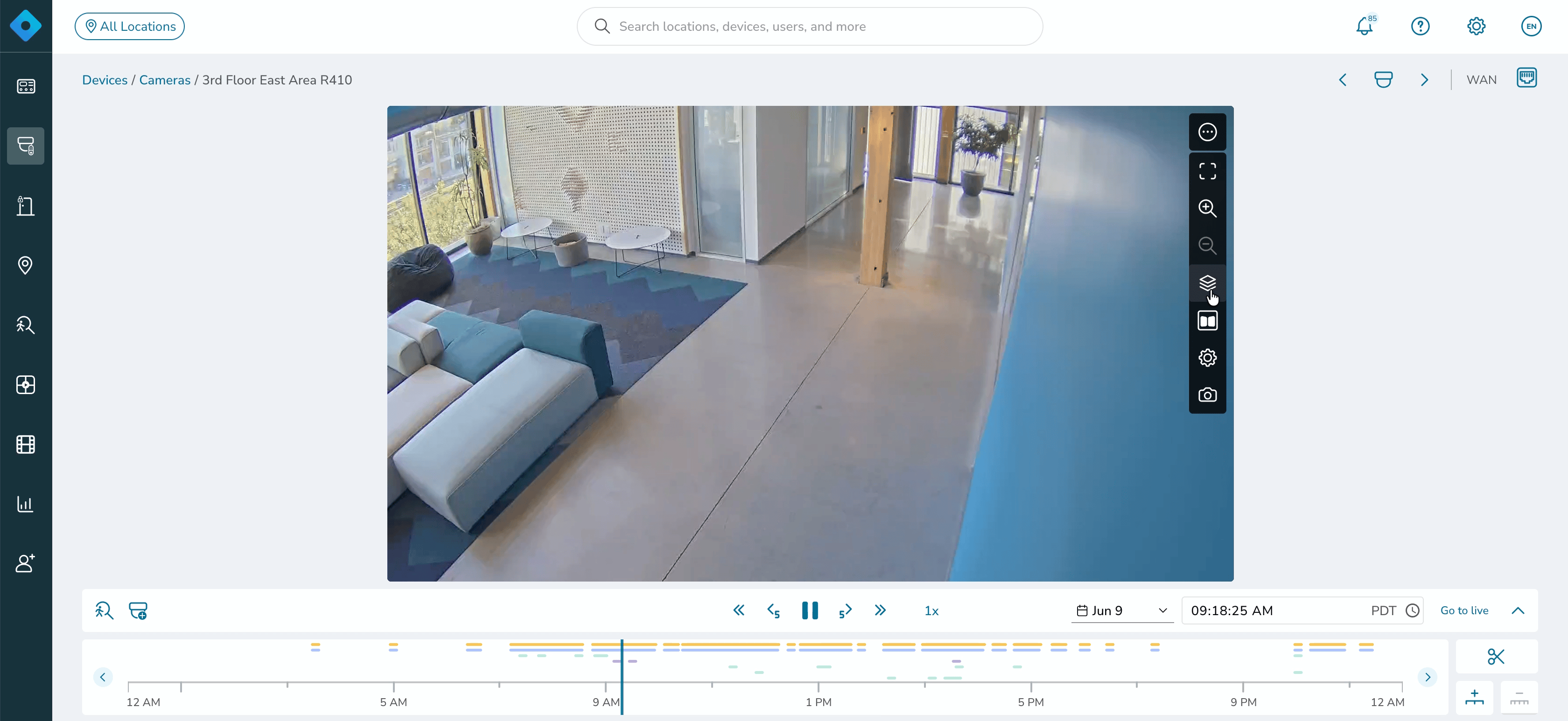Open the sensor target sidebar icon
Image resolution: width=1568 pixels, height=721 pixels.
(x=26, y=385)
